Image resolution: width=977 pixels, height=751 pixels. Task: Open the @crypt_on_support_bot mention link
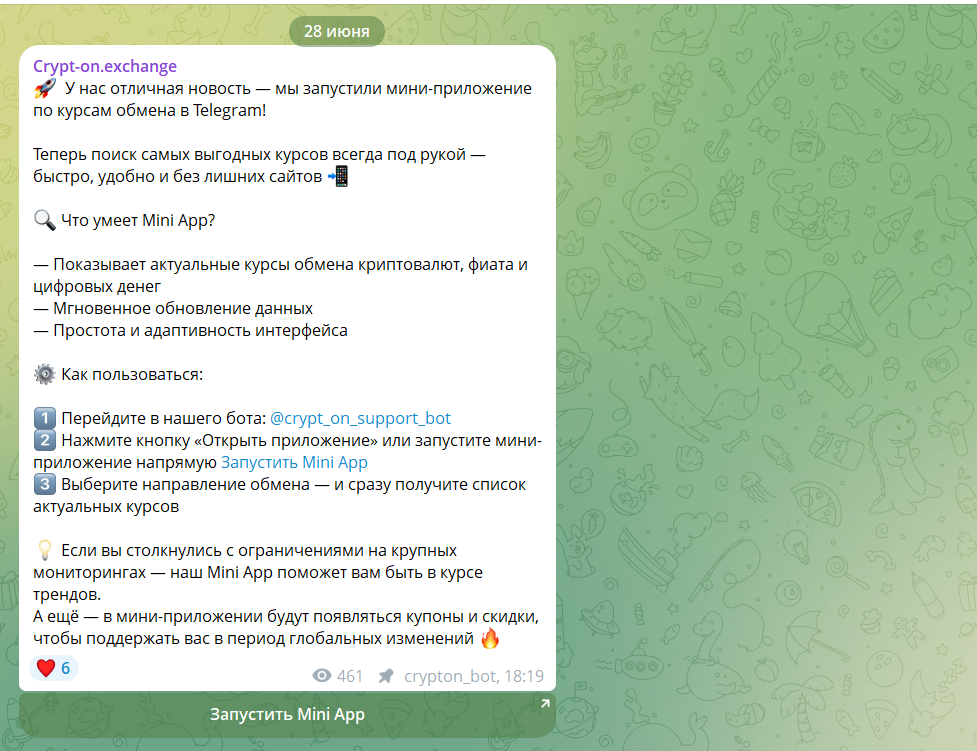click(x=360, y=418)
